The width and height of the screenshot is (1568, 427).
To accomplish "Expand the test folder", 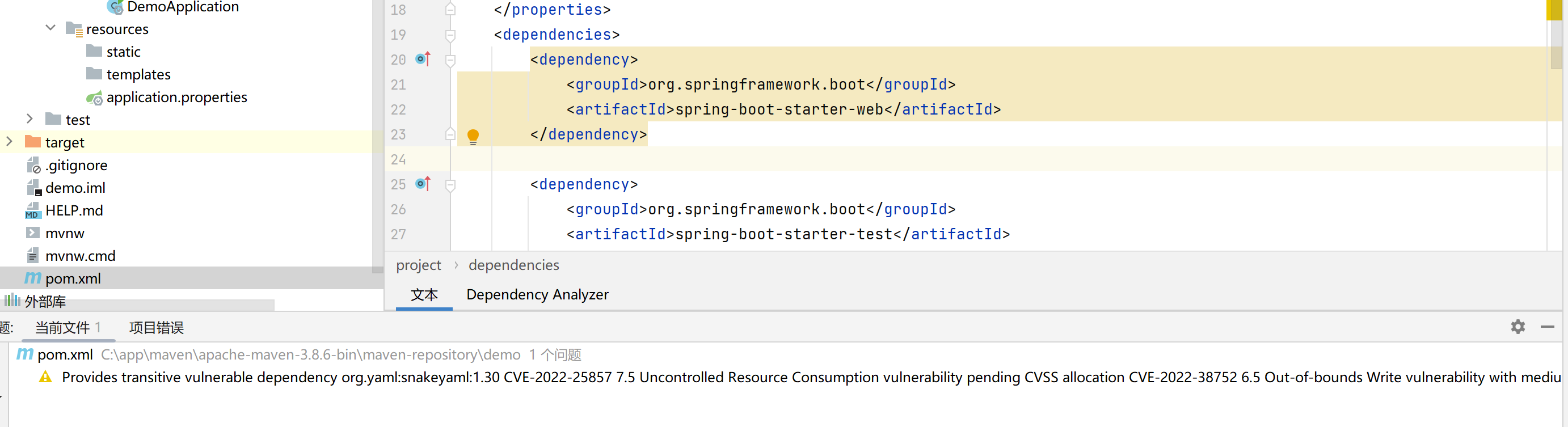I will 30,119.
